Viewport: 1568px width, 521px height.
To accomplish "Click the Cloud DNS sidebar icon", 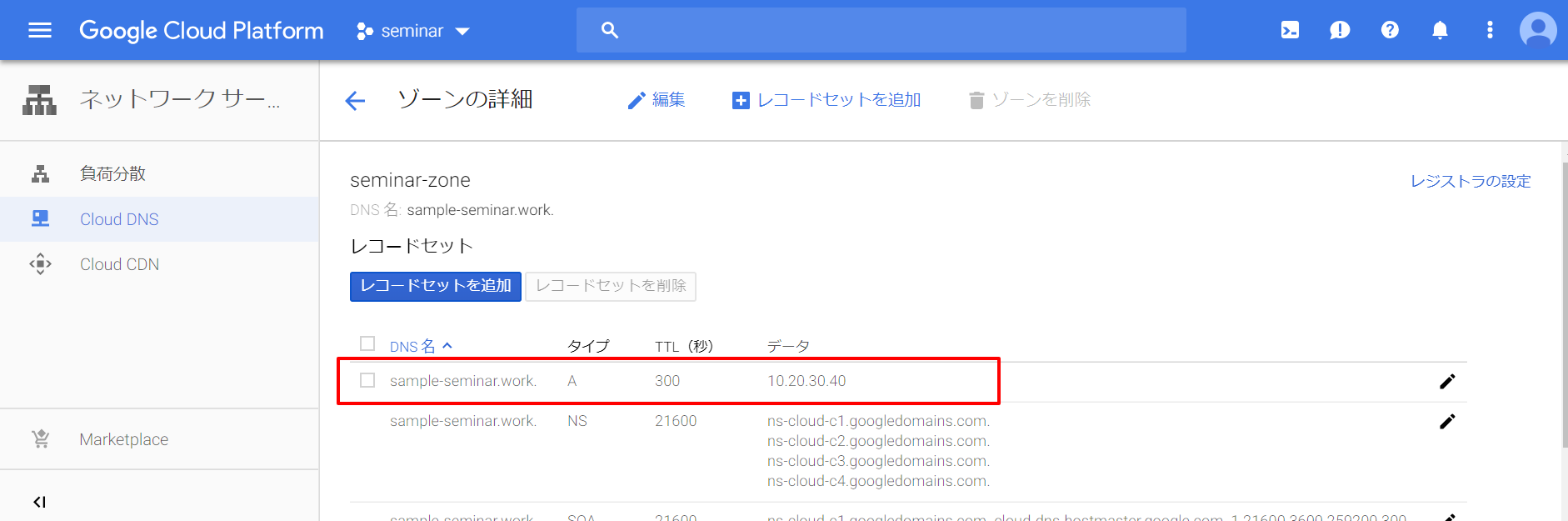I will tap(40, 218).
